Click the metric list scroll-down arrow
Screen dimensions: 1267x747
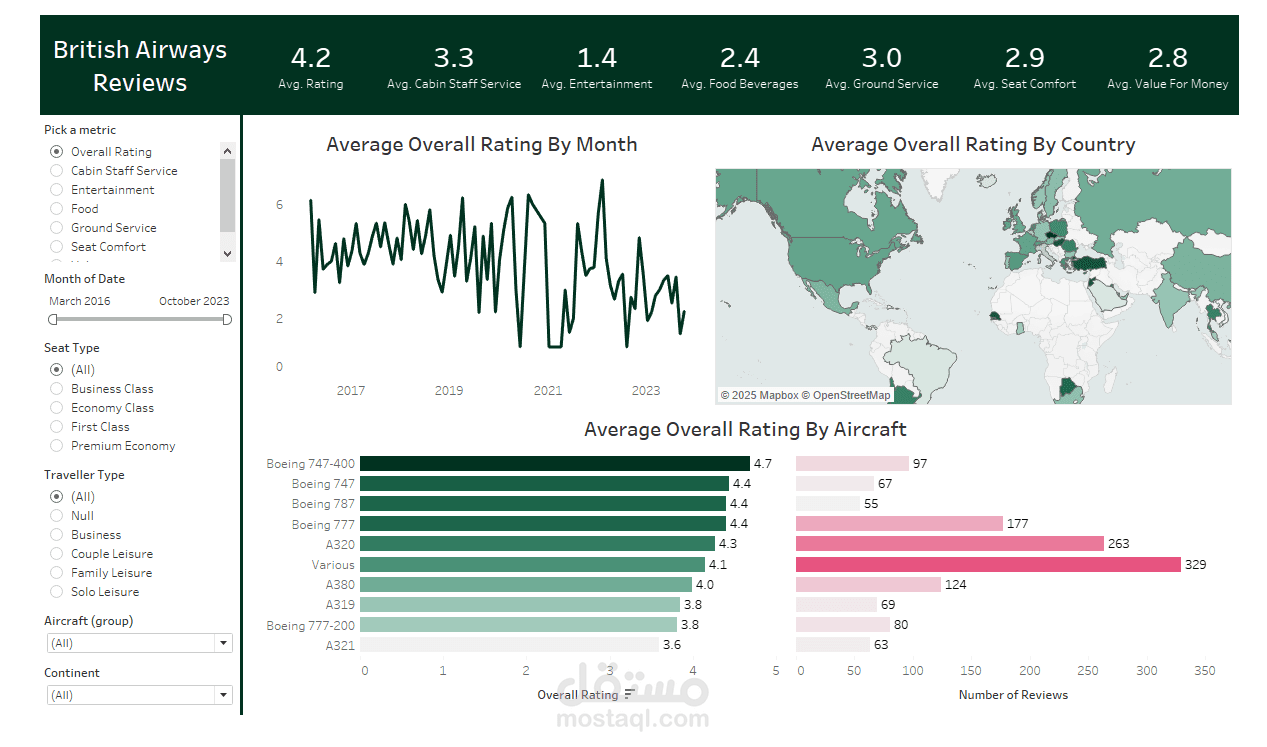click(227, 254)
